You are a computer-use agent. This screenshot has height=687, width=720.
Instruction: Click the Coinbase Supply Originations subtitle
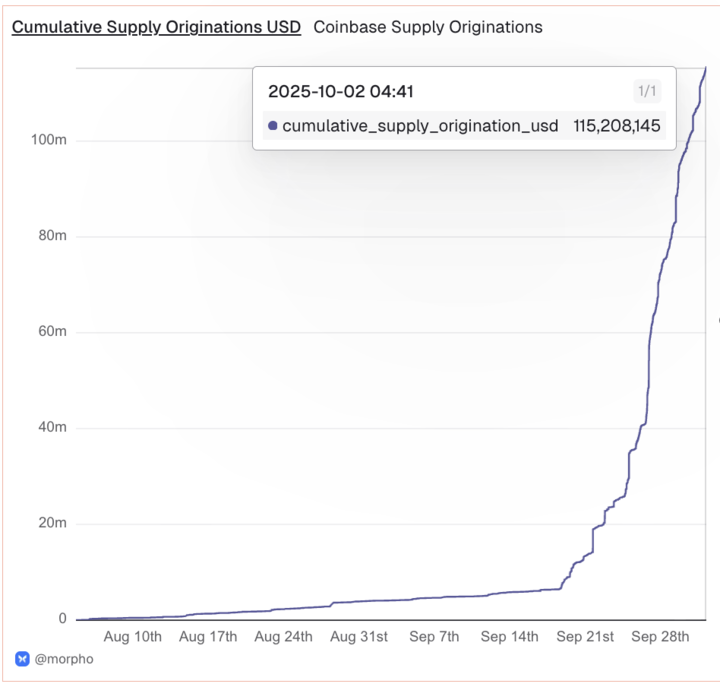pyautogui.click(x=428, y=27)
